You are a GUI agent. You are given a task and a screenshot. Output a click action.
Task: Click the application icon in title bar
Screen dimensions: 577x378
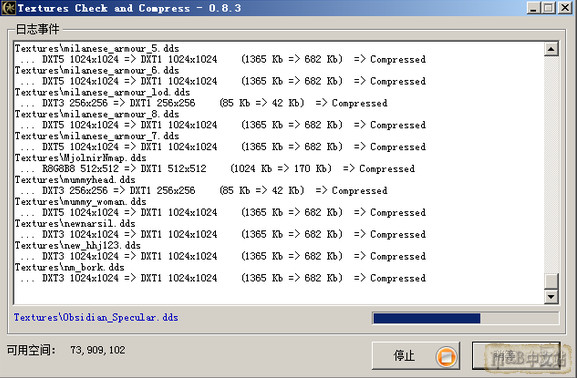pos(8,8)
